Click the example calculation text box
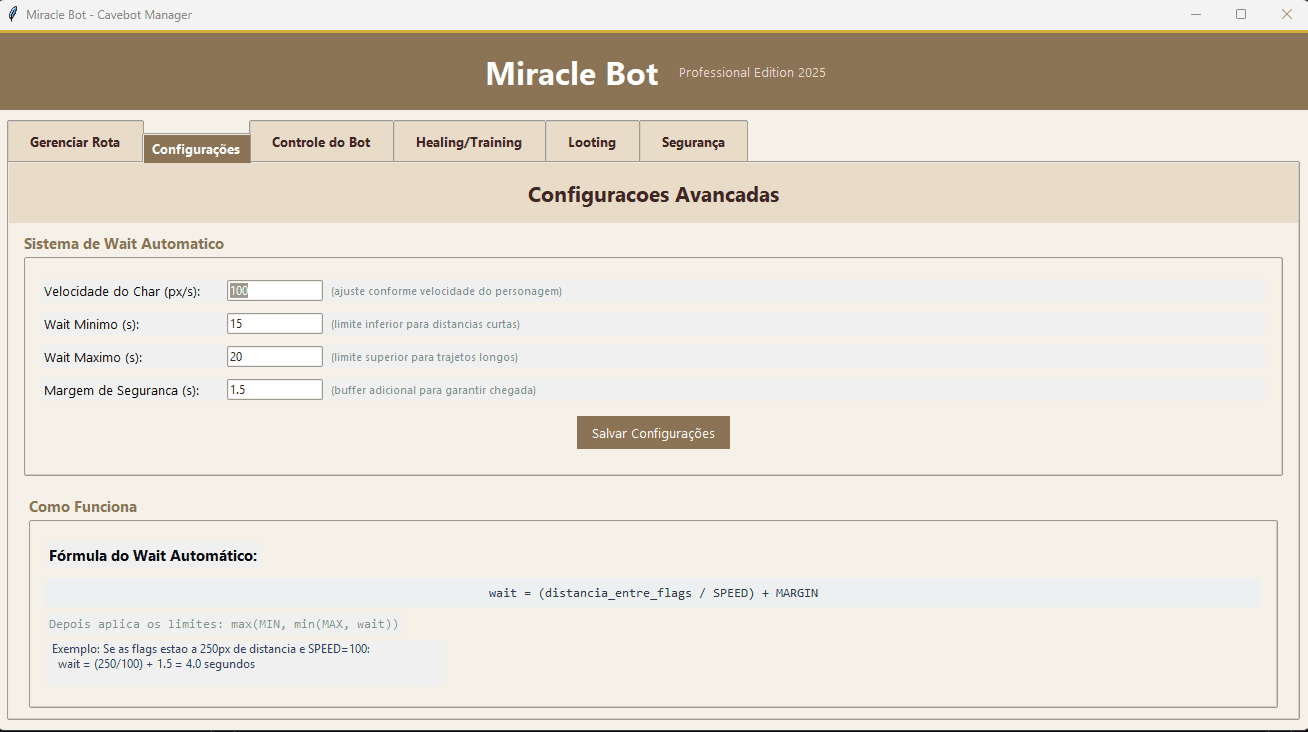This screenshot has height=732, width=1308. pyautogui.click(x=245, y=656)
